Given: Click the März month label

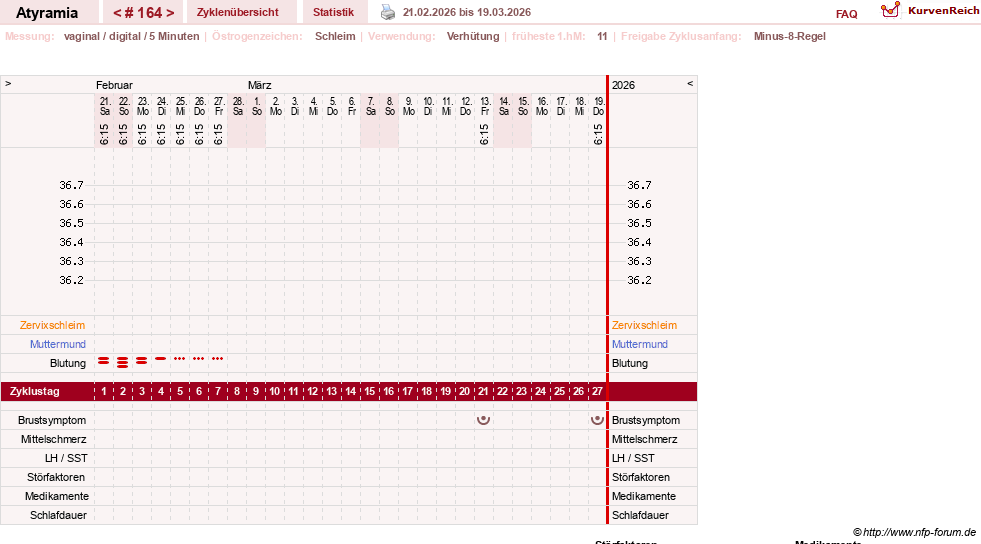Looking at the screenshot, I should pyautogui.click(x=260, y=85).
